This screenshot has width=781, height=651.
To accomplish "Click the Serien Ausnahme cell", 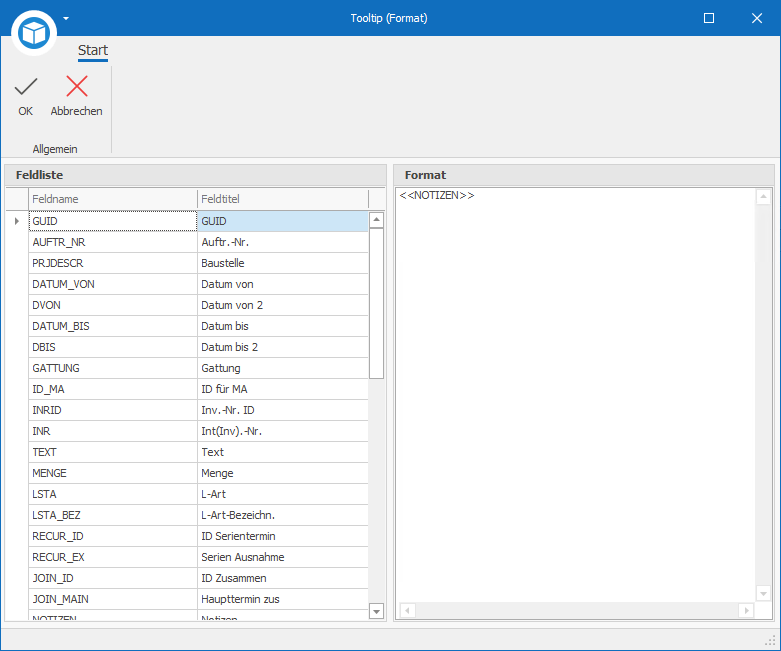I will (x=283, y=557).
